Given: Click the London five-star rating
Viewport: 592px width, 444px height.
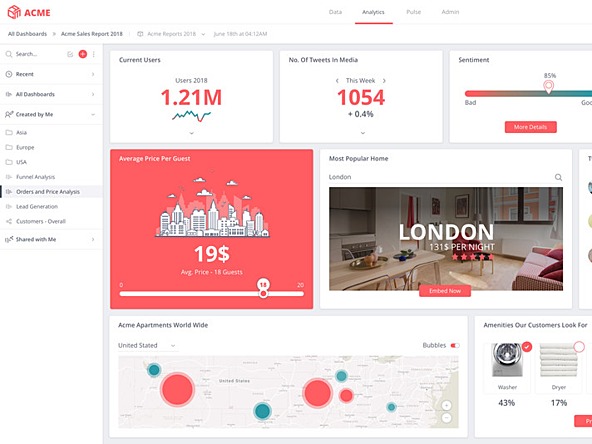Looking at the screenshot, I should pyautogui.click(x=473, y=257).
